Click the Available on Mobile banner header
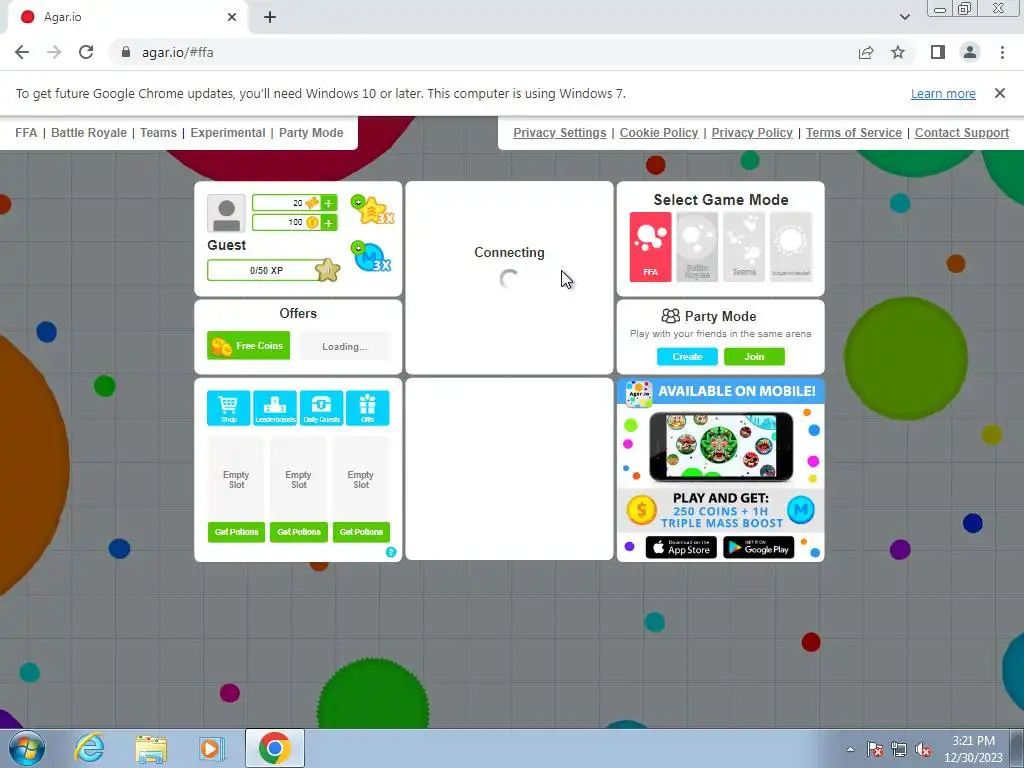Viewport: 1024px width, 768px height. [x=721, y=391]
